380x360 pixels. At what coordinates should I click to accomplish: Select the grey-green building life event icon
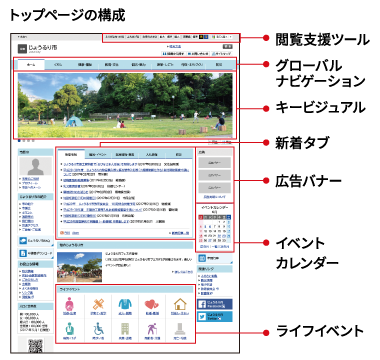point(125,329)
